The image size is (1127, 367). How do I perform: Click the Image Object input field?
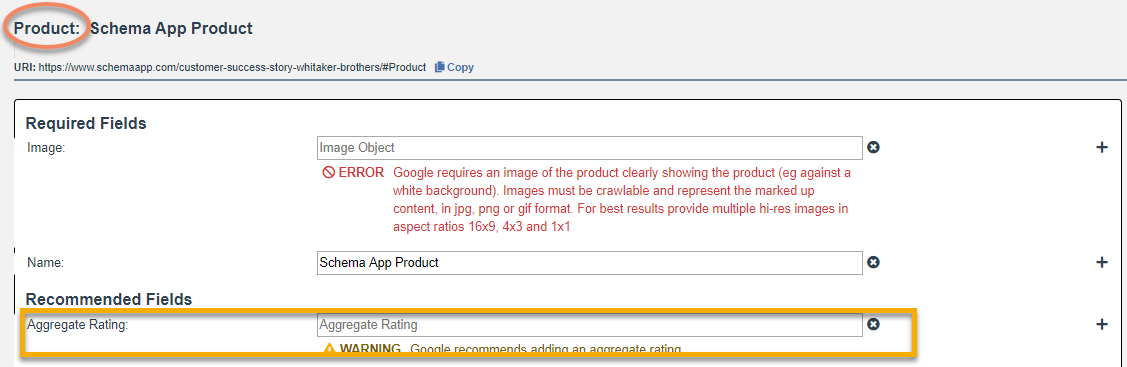click(589, 147)
